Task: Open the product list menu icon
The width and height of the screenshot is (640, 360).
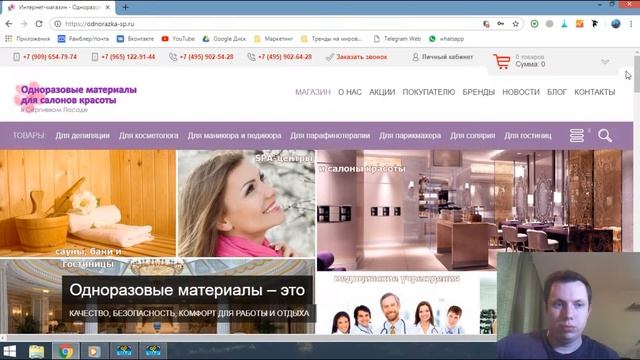Action: [577, 136]
